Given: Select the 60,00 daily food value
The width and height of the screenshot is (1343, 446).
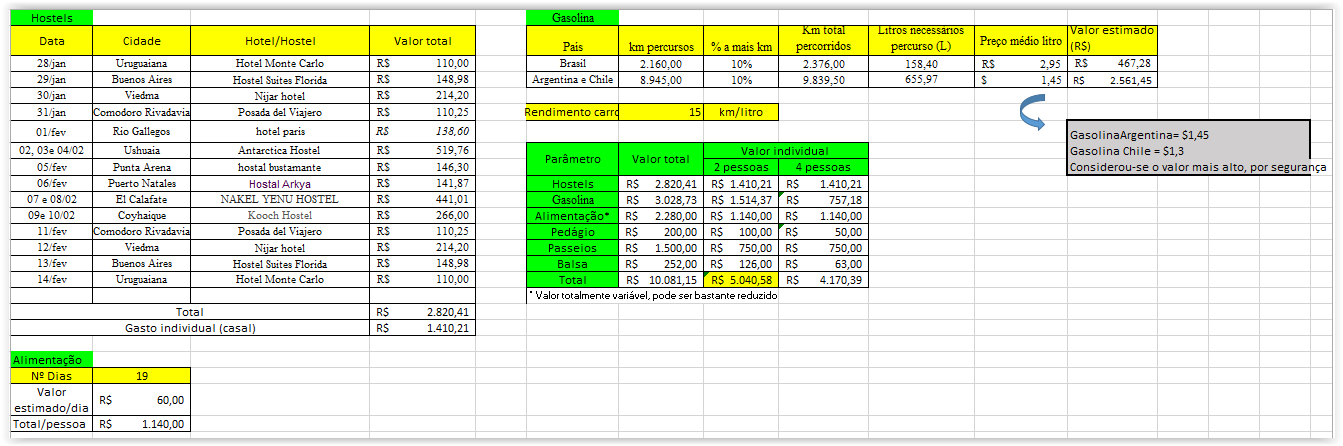Looking at the screenshot, I should 141,399.
